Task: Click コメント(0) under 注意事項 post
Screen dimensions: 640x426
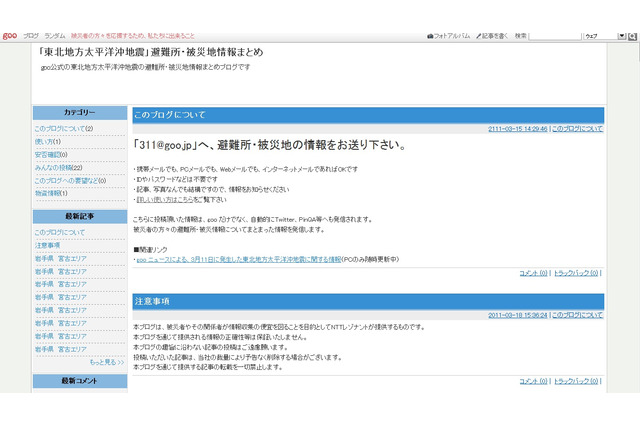Action: [533, 381]
